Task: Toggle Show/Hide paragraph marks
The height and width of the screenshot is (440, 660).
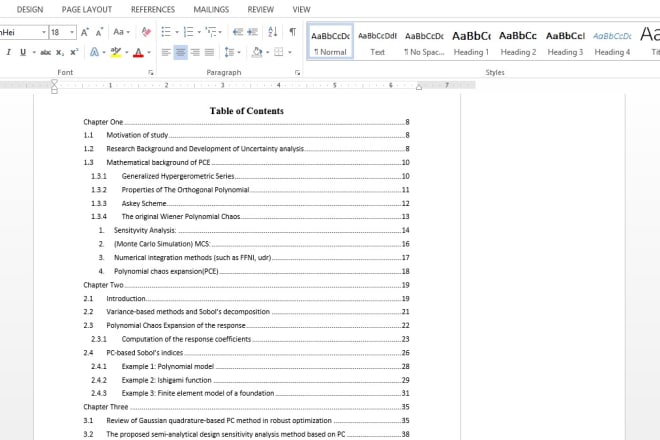Action: click(x=293, y=32)
